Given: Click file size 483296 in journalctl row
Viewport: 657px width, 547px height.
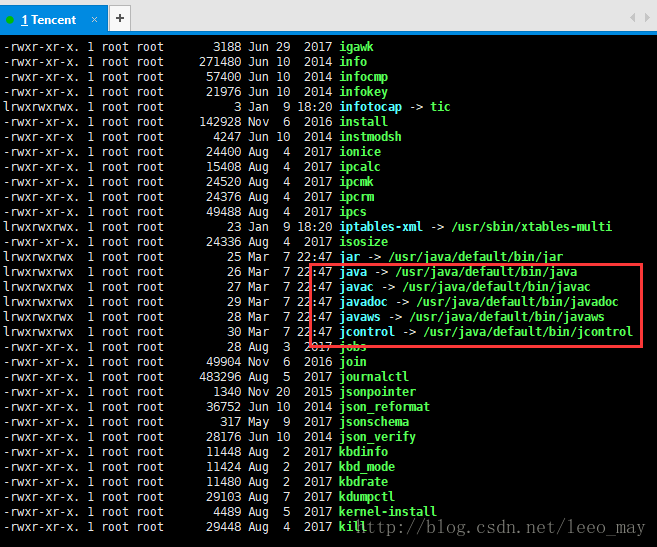Looking at the screenshot, I should [220, 377].
